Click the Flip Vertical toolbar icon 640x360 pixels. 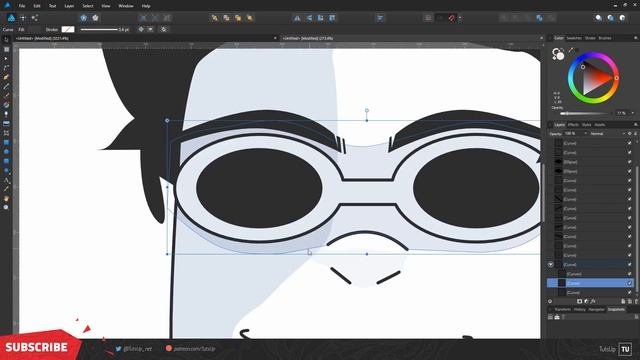[x=309, y=18]
